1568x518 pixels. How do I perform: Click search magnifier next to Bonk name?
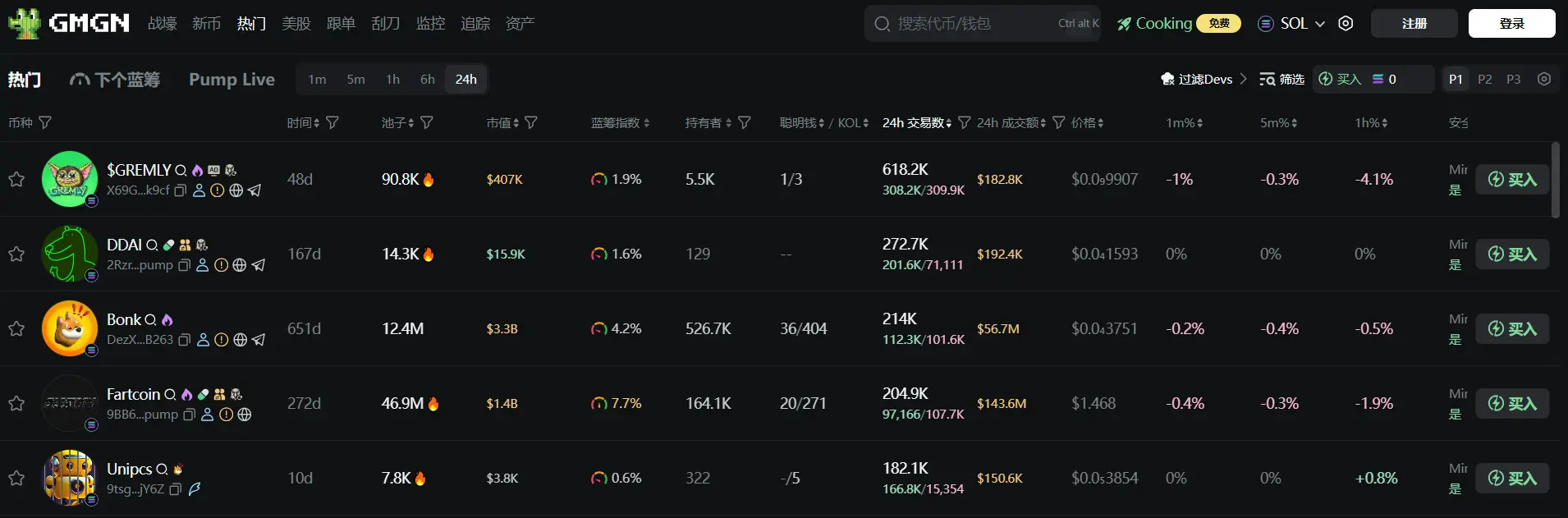(x=151, y=320)
